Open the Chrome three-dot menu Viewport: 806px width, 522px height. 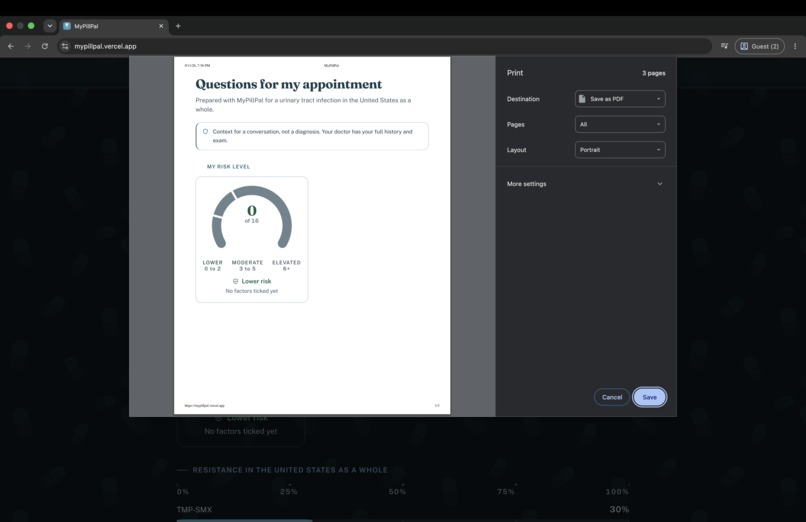pyautogui.click(x=795, y=46)
